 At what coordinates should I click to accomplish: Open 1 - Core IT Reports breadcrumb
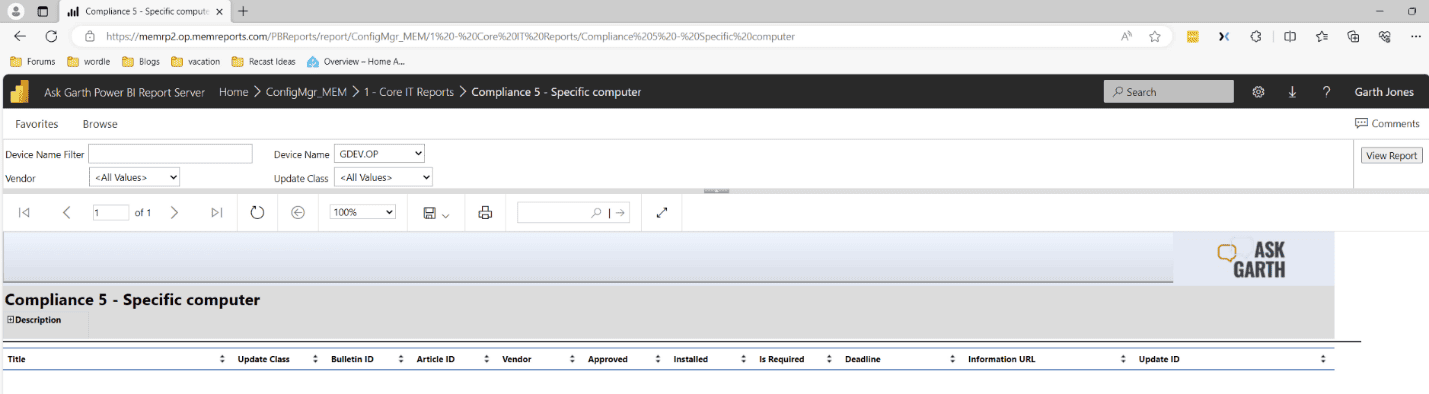tap(409, 92)
